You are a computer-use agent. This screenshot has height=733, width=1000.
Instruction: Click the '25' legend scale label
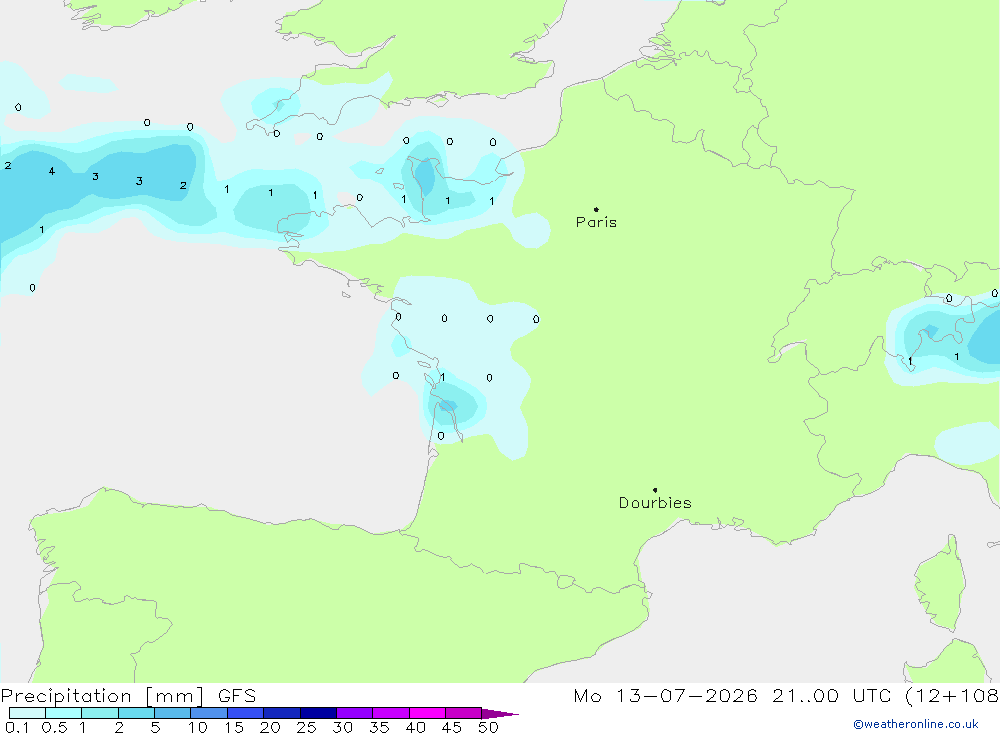[306, 727]
